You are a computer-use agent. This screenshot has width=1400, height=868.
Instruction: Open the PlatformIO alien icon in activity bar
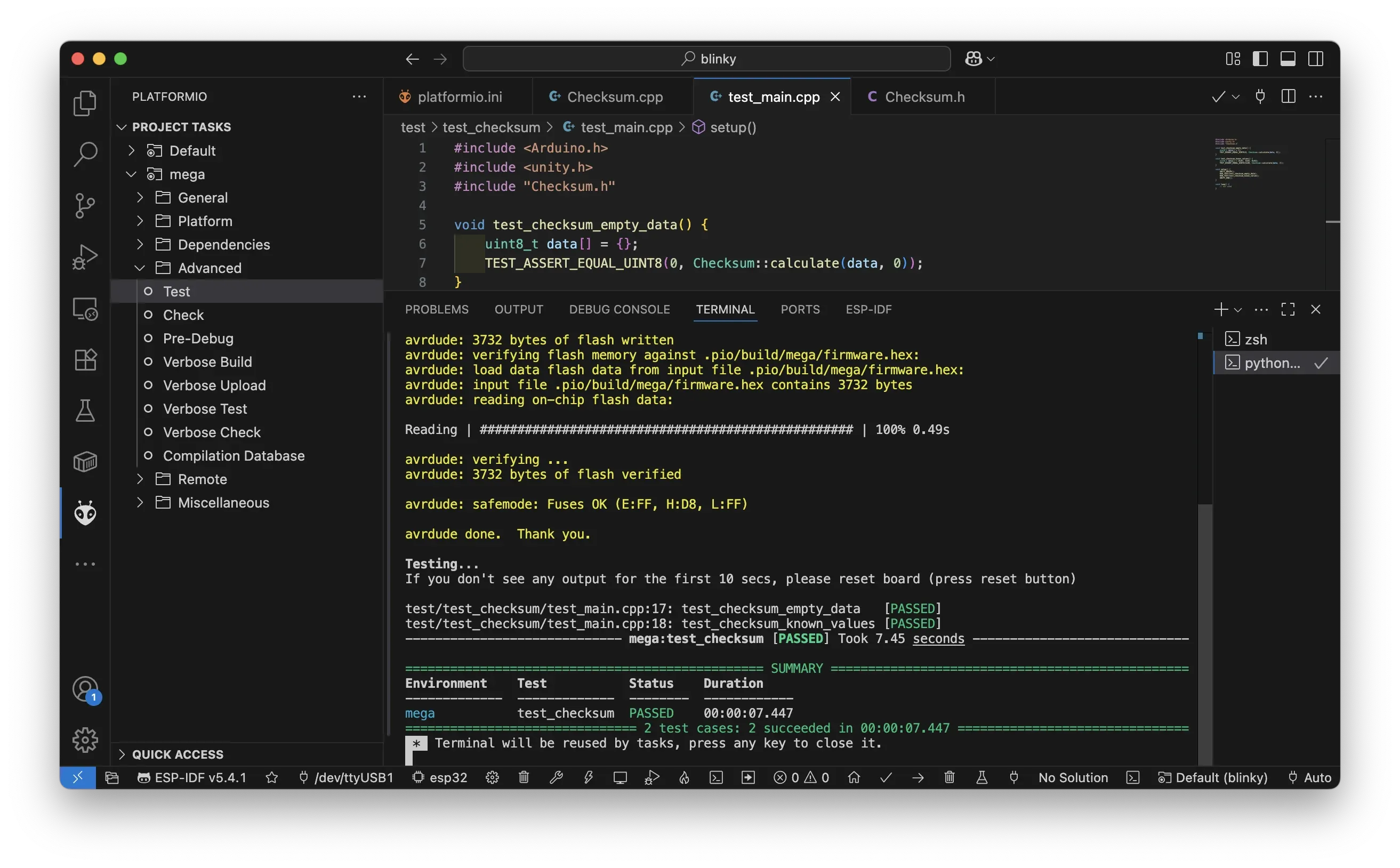tap(85, 513)
